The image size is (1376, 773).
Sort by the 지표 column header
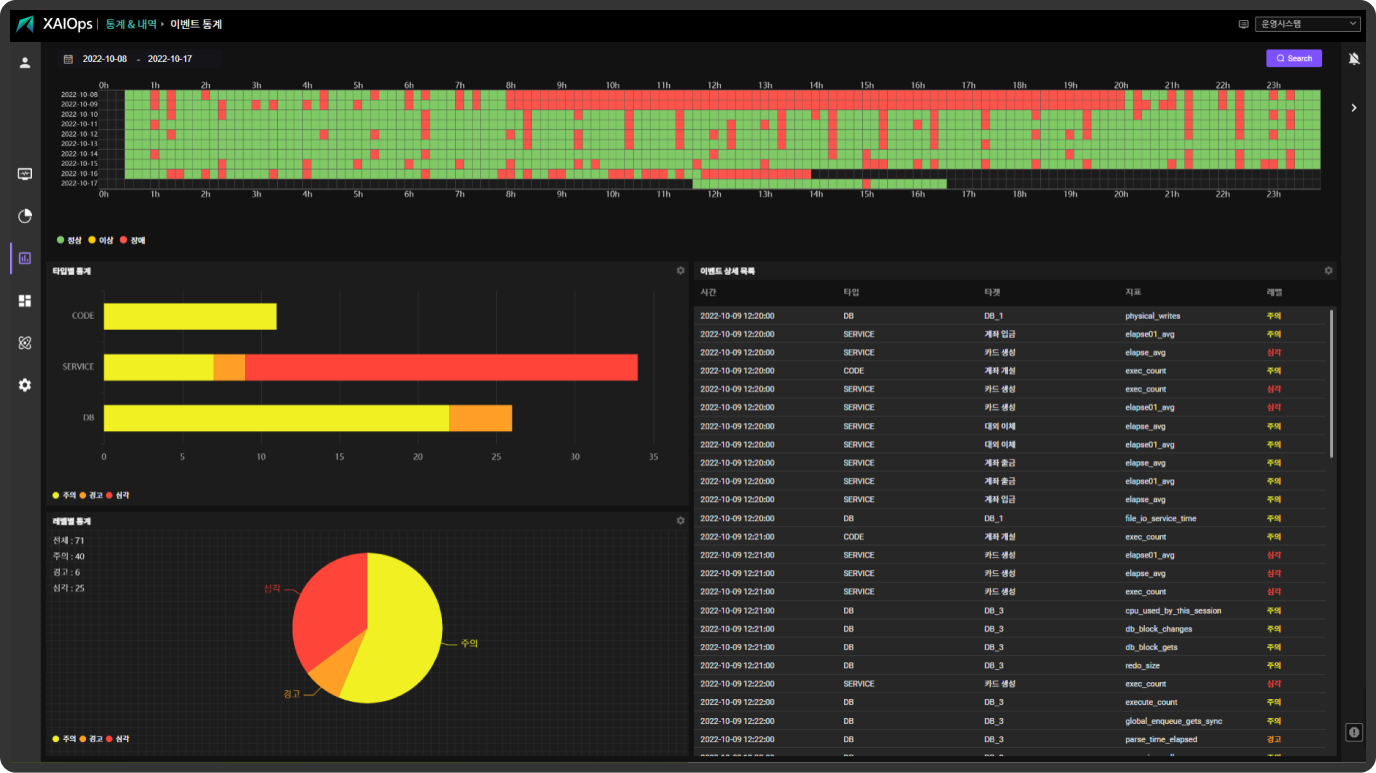coord(1133,292)
